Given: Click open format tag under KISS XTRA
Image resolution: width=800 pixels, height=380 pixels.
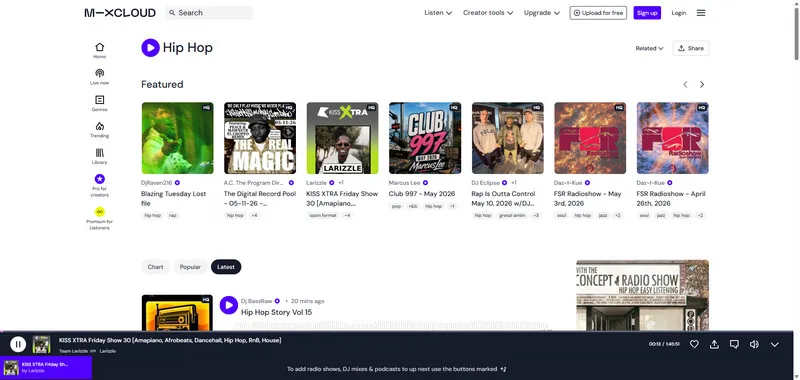Looking at the screenshot, I should tap(322, 215).
